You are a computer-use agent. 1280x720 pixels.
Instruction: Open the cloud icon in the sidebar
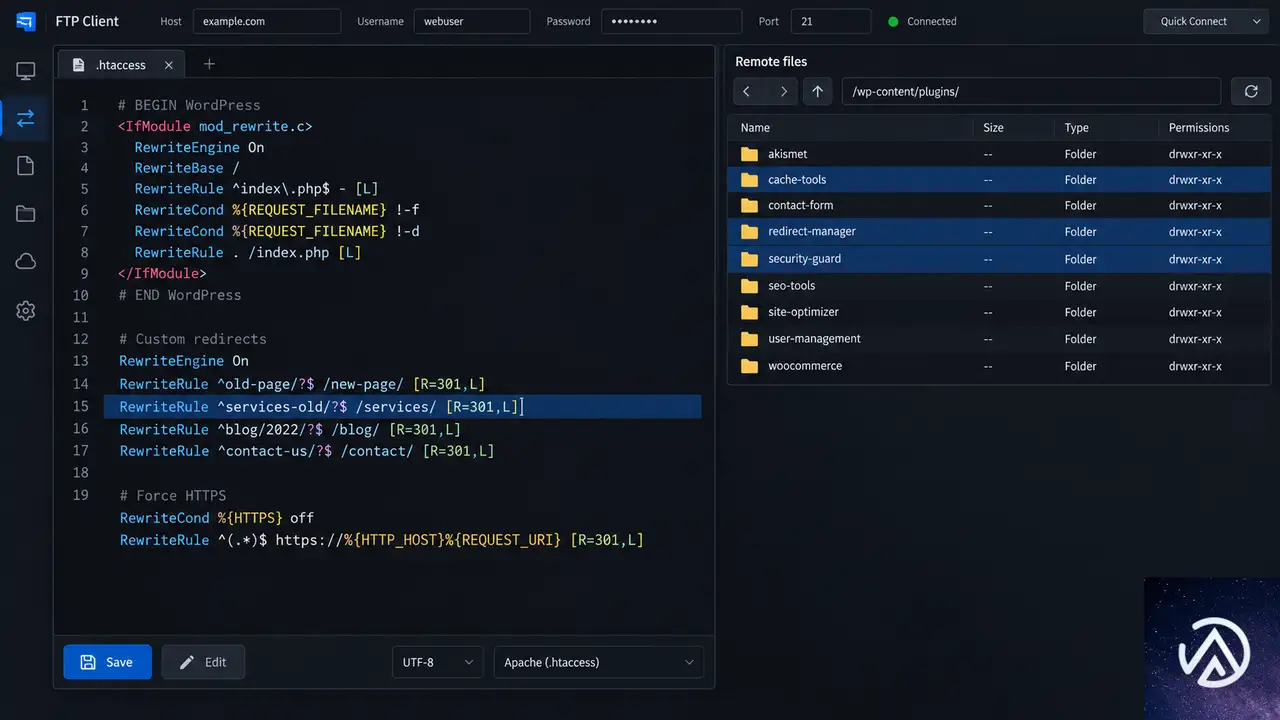[26, 261]
